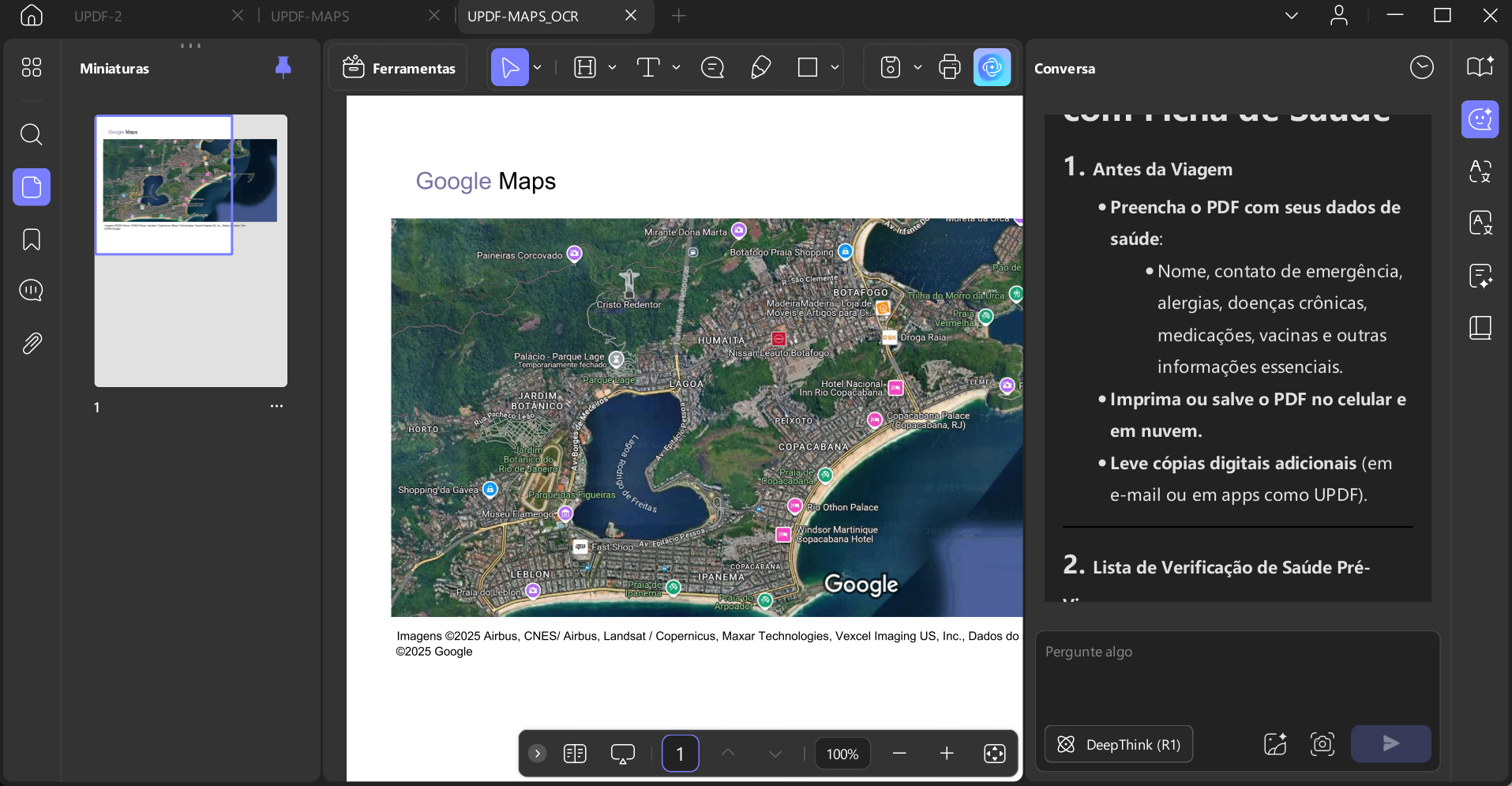
Task: Go to previous page arrow
Action: (x=728, y=754)
